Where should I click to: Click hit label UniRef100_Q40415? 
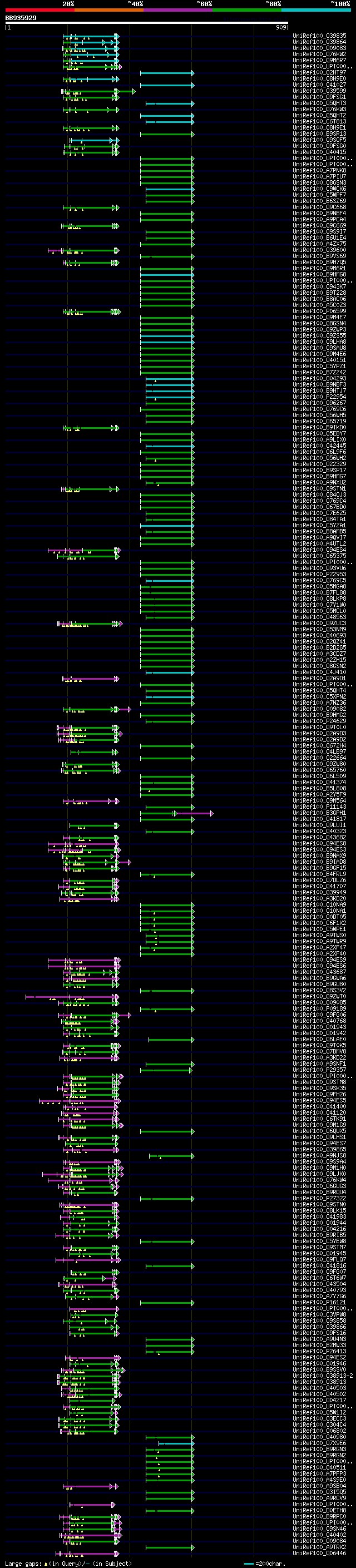click(319, 152)
